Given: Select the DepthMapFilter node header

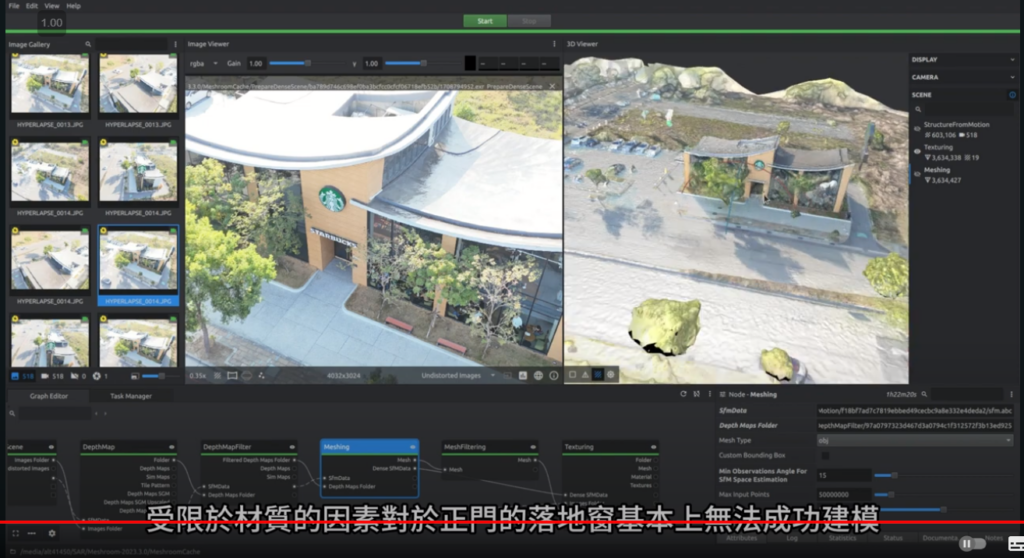Looking at the screenshot, I should 248,447.
